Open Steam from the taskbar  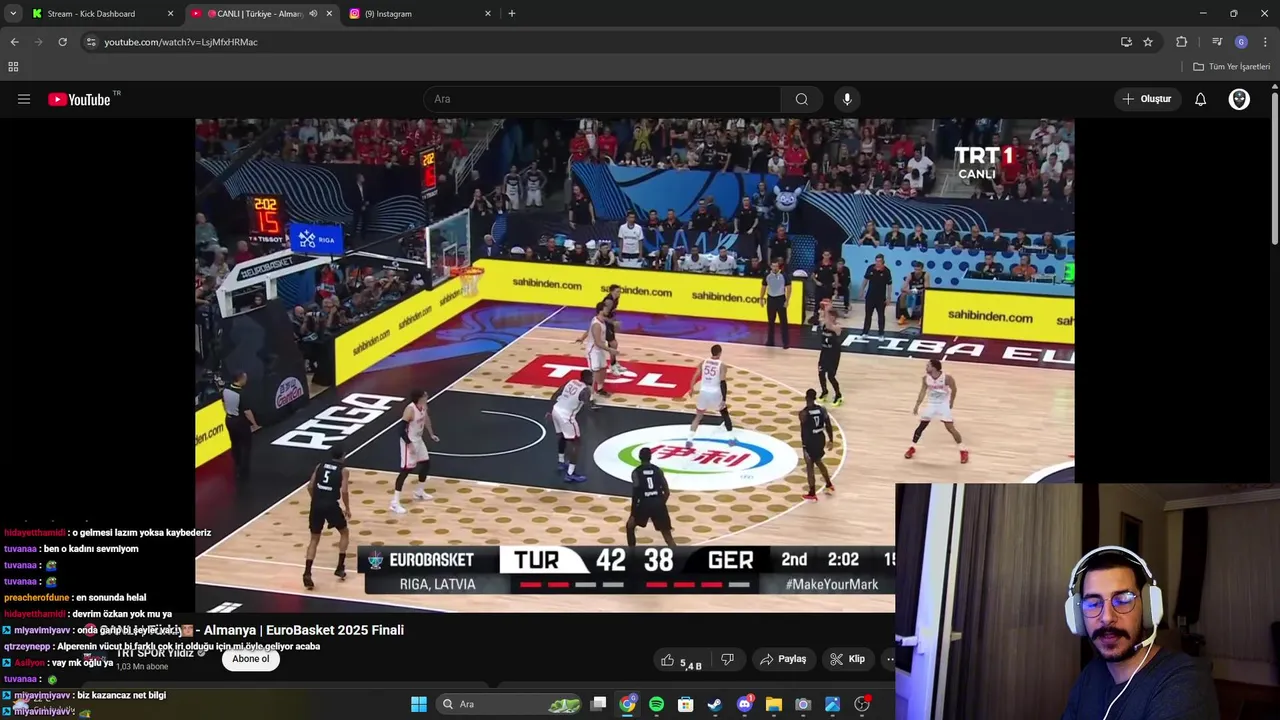click(x=715, y=704)
